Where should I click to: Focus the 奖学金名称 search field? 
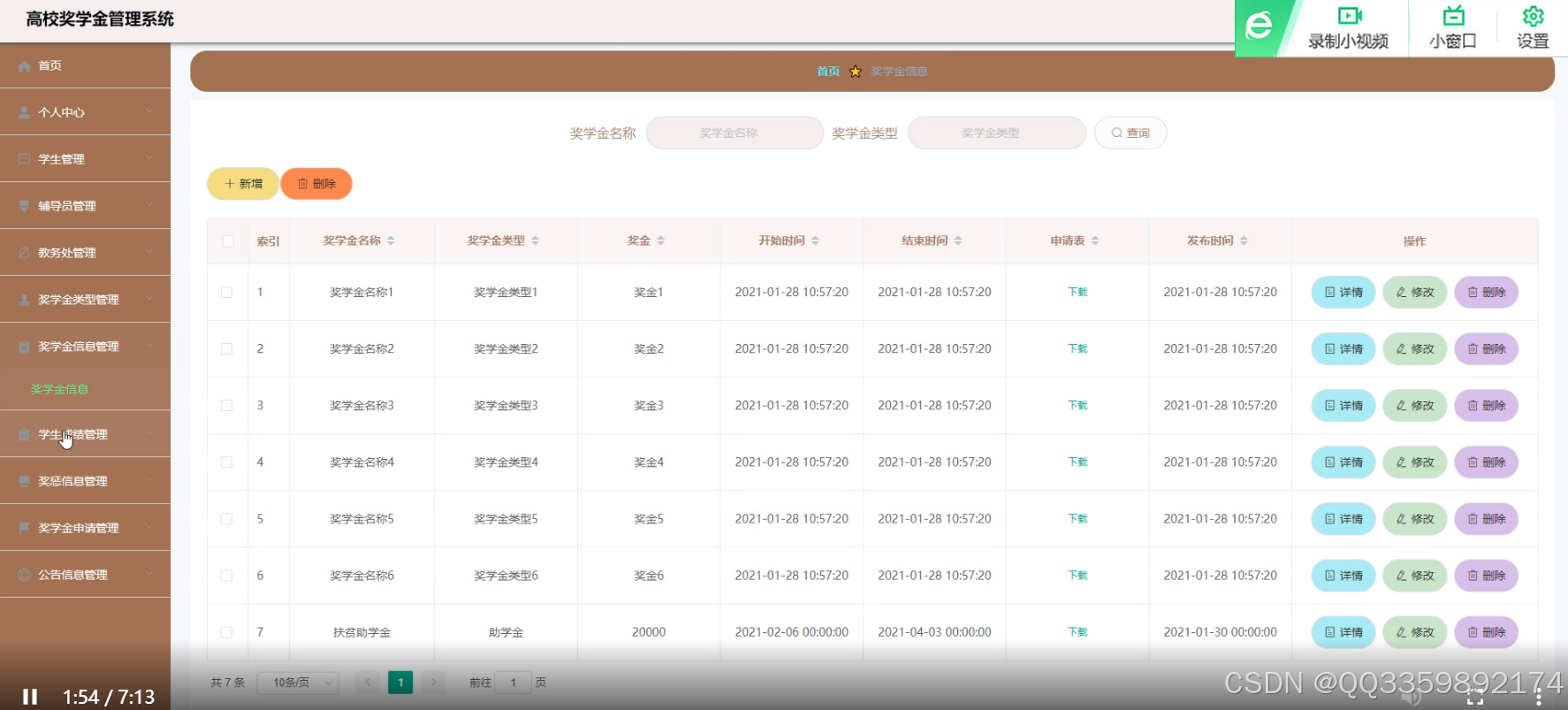735,133
